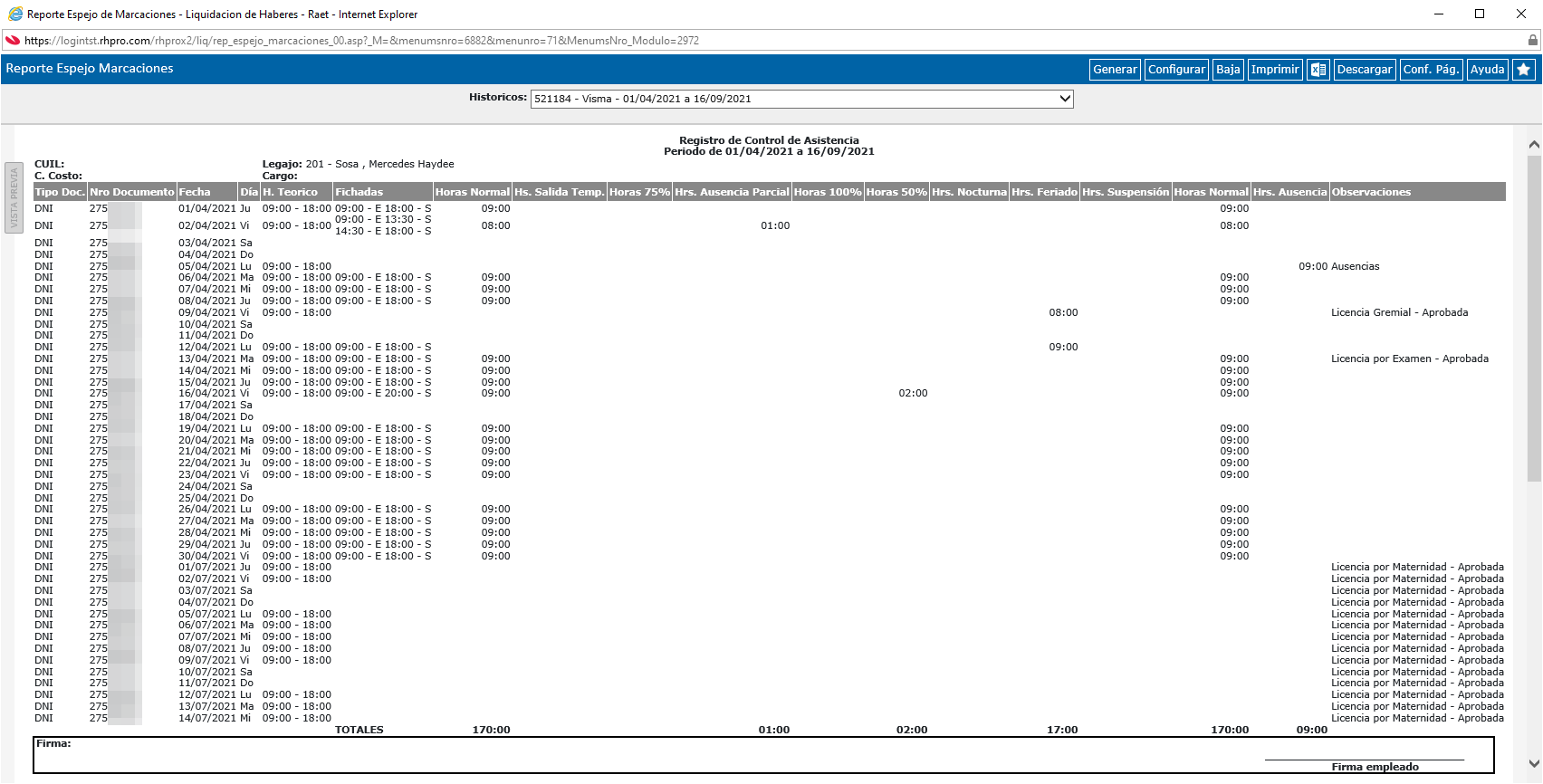This screenshot has height=784, width=1543.
Task: Click the address bar security padlock icon
Action: pos(1532,41)
